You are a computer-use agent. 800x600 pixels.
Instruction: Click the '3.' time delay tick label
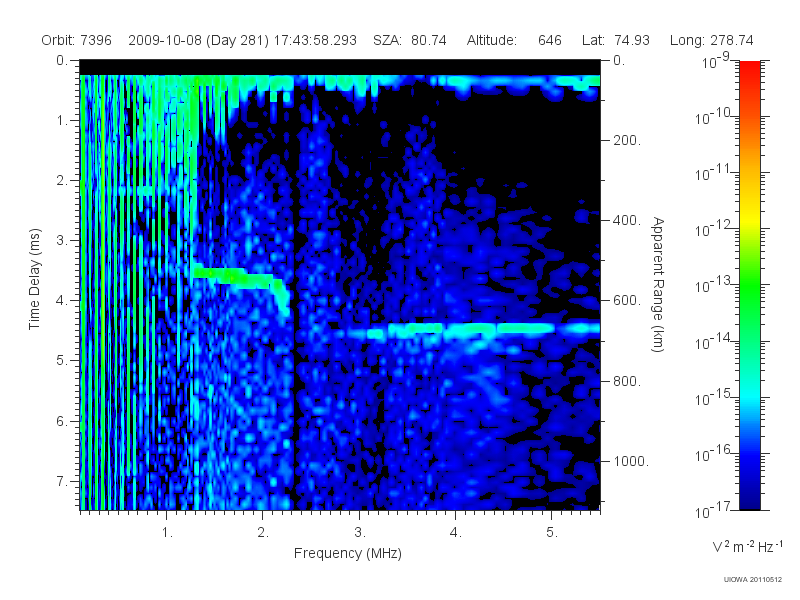point(62,240)
